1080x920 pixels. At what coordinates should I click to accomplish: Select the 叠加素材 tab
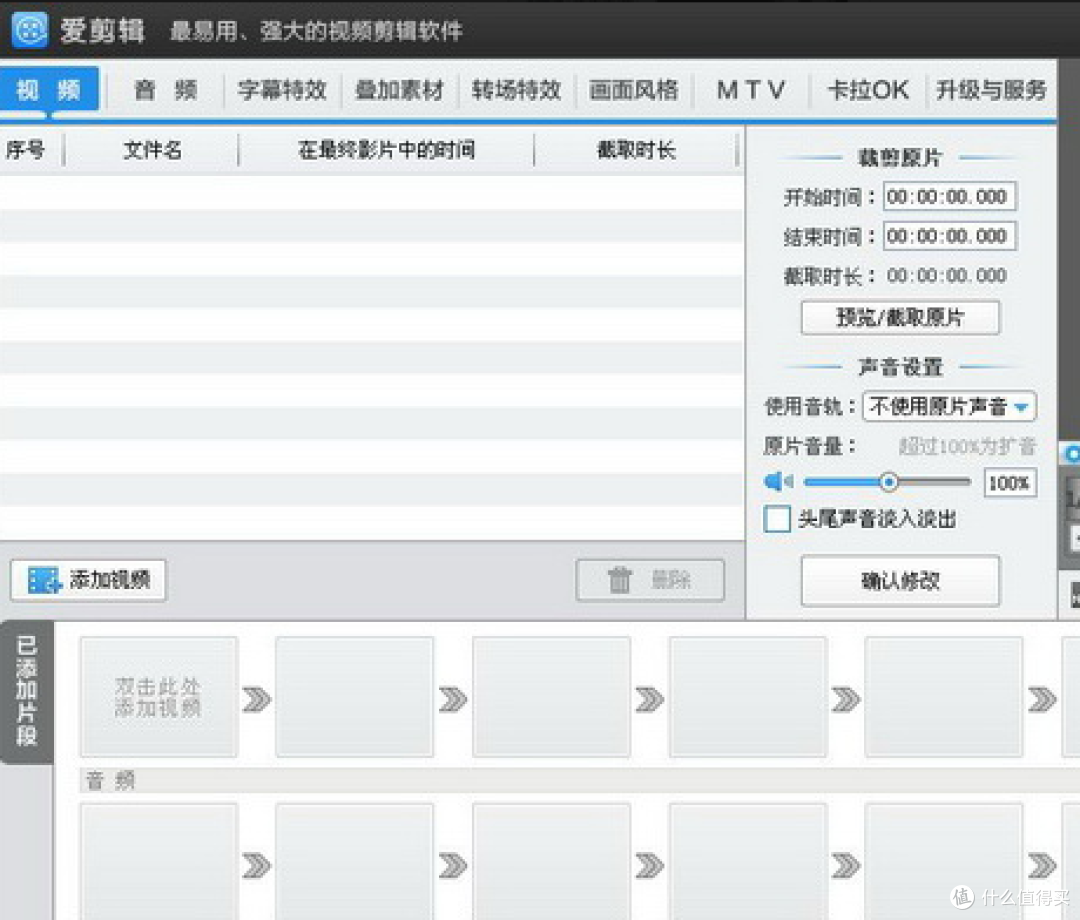click(399, 90)
